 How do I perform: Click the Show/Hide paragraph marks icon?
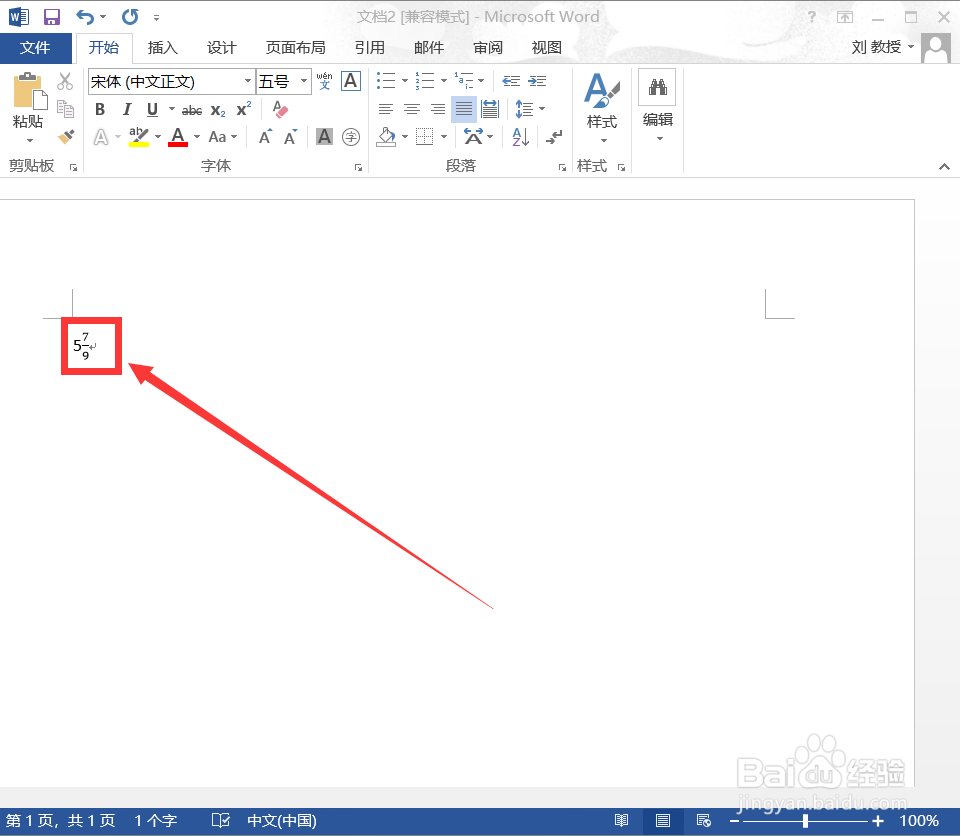point(554,137)
